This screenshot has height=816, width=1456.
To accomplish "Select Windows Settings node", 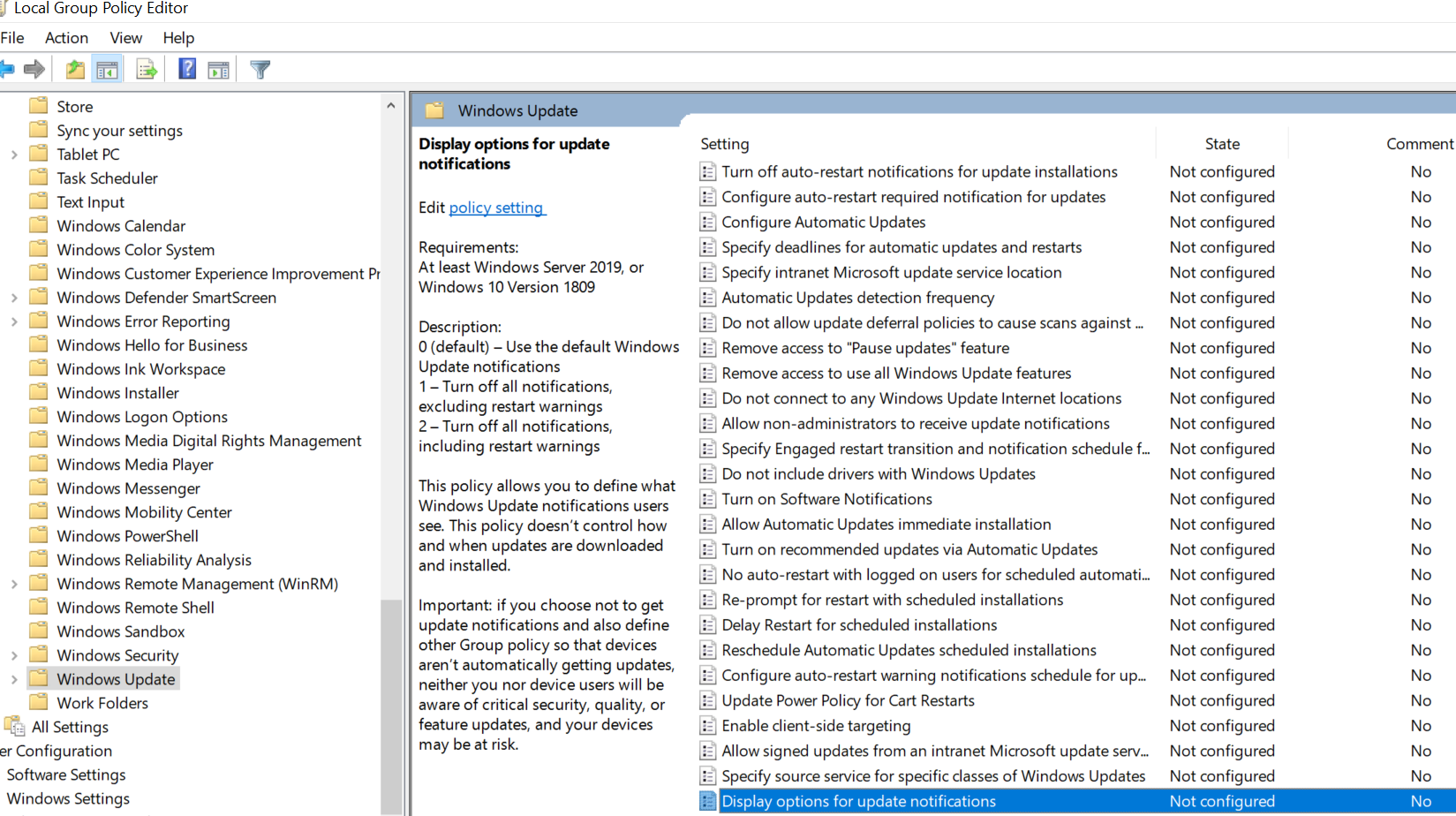I will [x=68, y=798].
